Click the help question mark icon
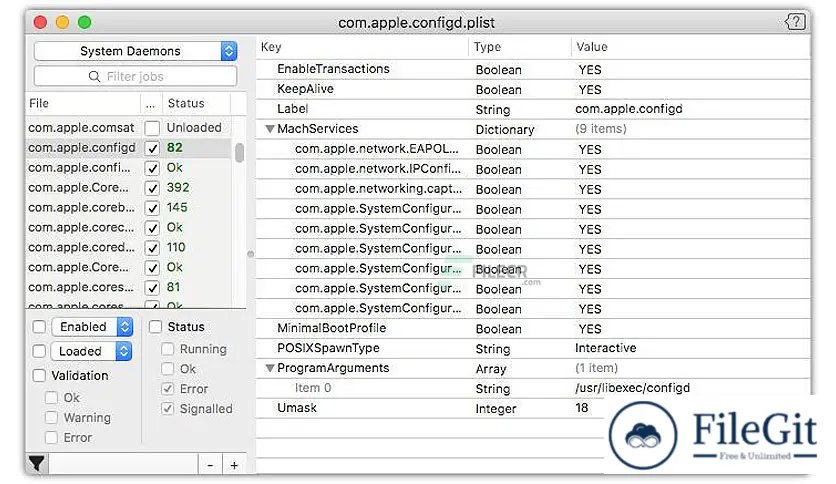The width and height of the screenshot is (836, 484). point(795,22)
